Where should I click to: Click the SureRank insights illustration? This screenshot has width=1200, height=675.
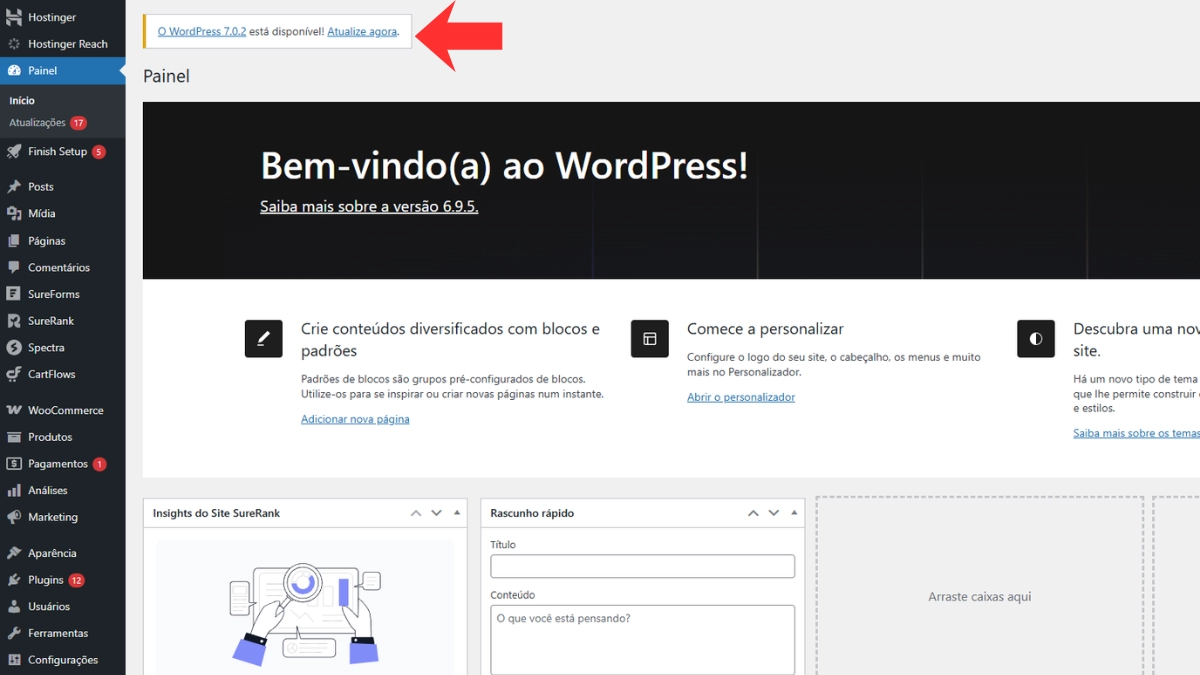click(x=305, y=608)
